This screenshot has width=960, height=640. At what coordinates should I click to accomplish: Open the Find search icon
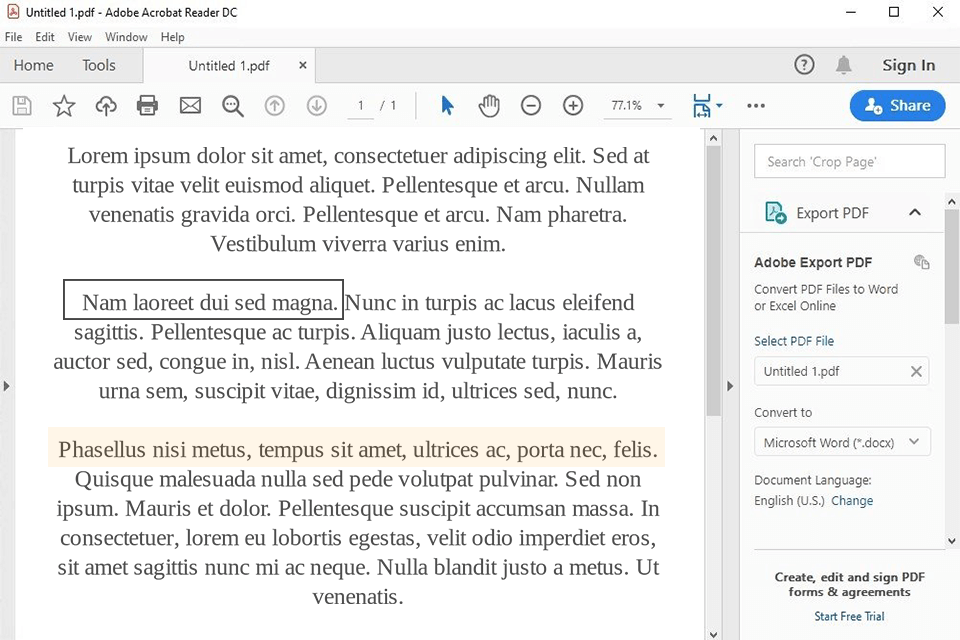tap(232, 105)
